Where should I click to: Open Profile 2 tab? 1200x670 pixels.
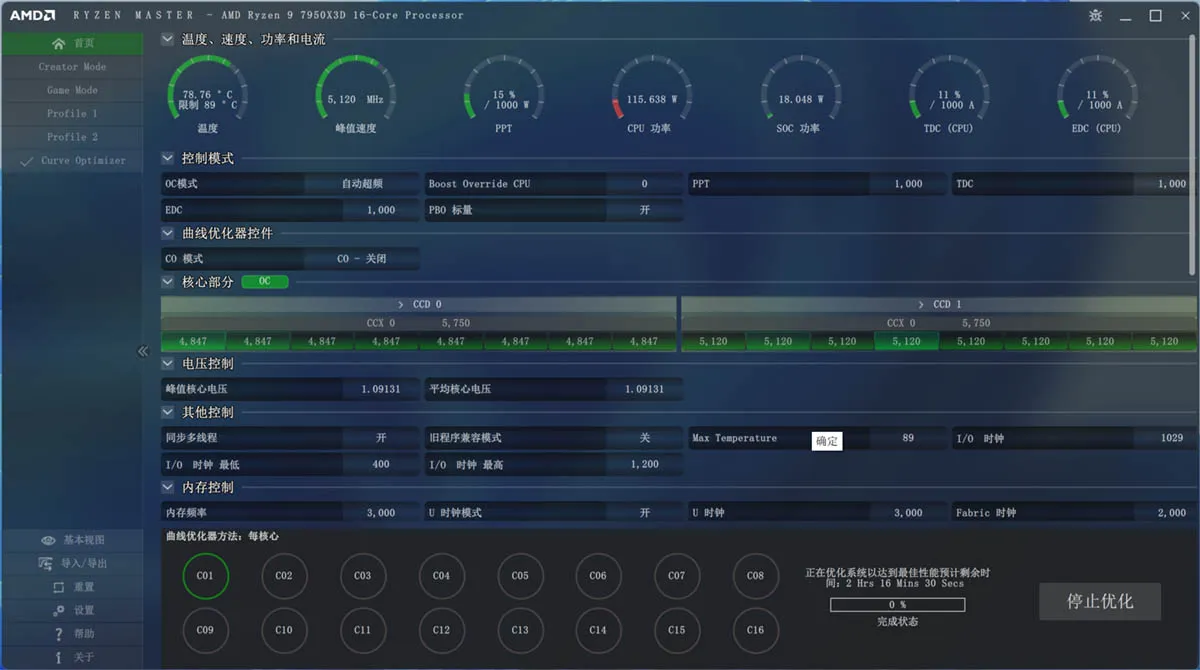72,137
